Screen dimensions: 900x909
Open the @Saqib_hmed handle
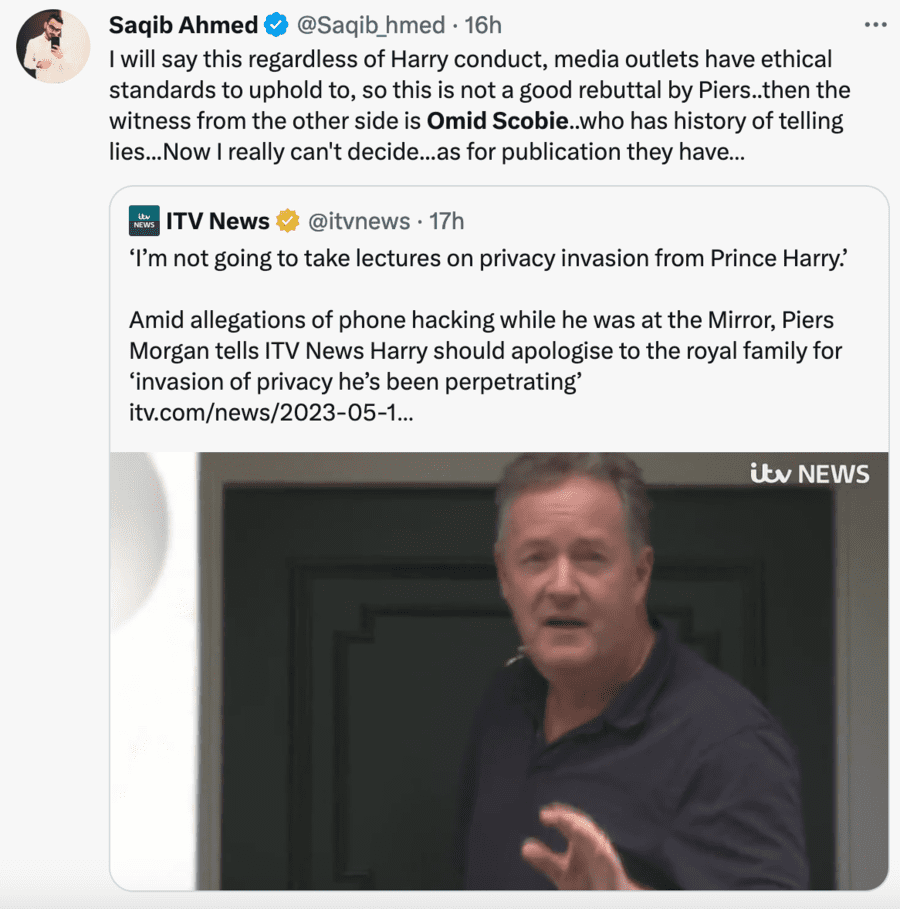[366, 24]
